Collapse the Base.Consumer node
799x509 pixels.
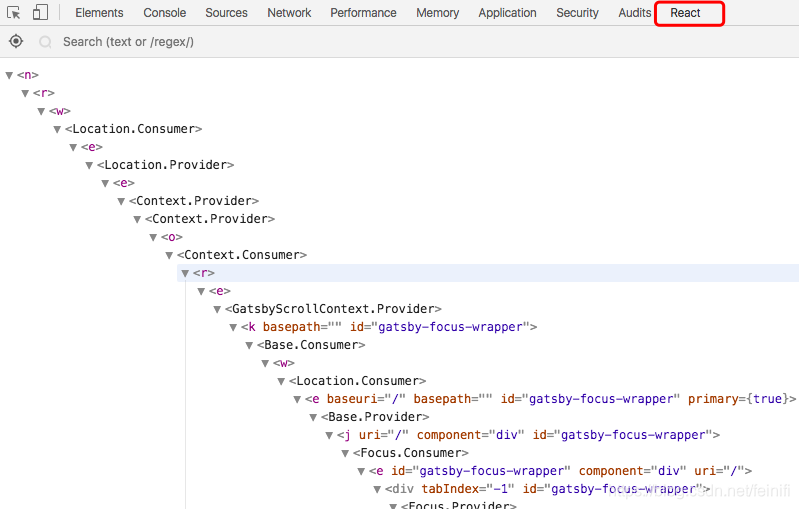249,345
